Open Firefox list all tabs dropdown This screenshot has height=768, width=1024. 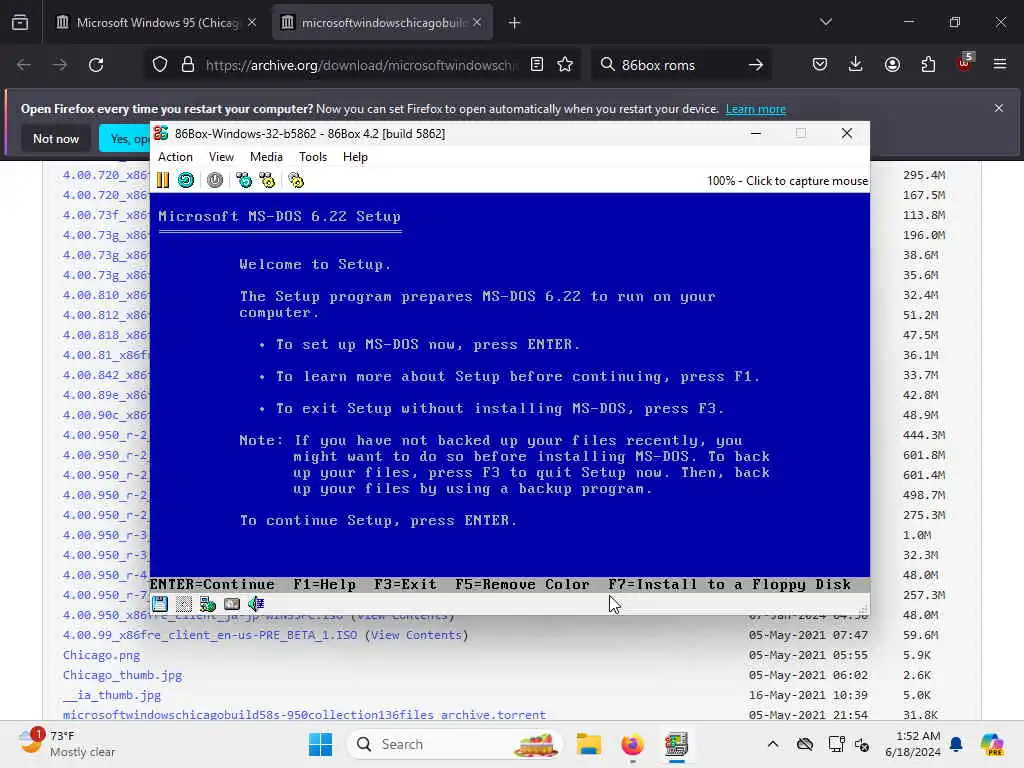826,22
